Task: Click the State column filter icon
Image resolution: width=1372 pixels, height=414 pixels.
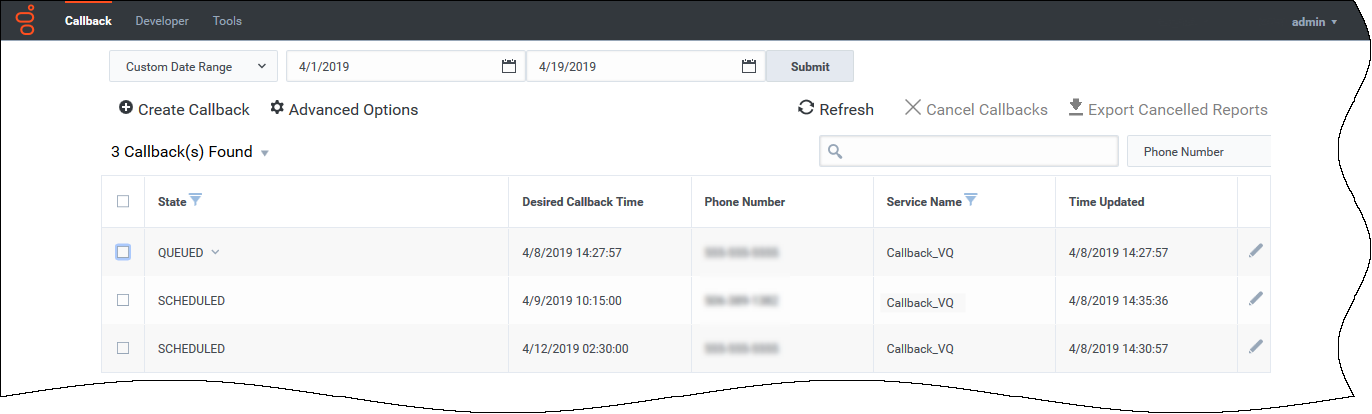Action: pyautogui.click(x=196, y=201)
